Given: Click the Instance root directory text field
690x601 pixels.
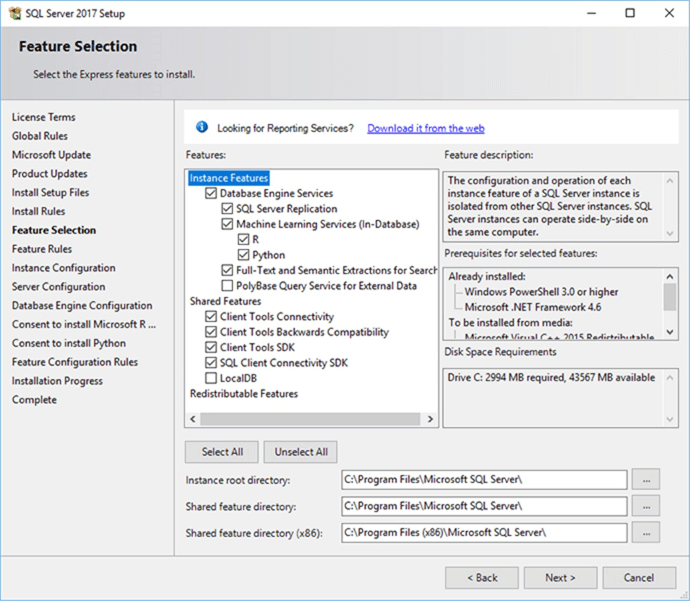Looking at the screenshot, I should [484, 480].
